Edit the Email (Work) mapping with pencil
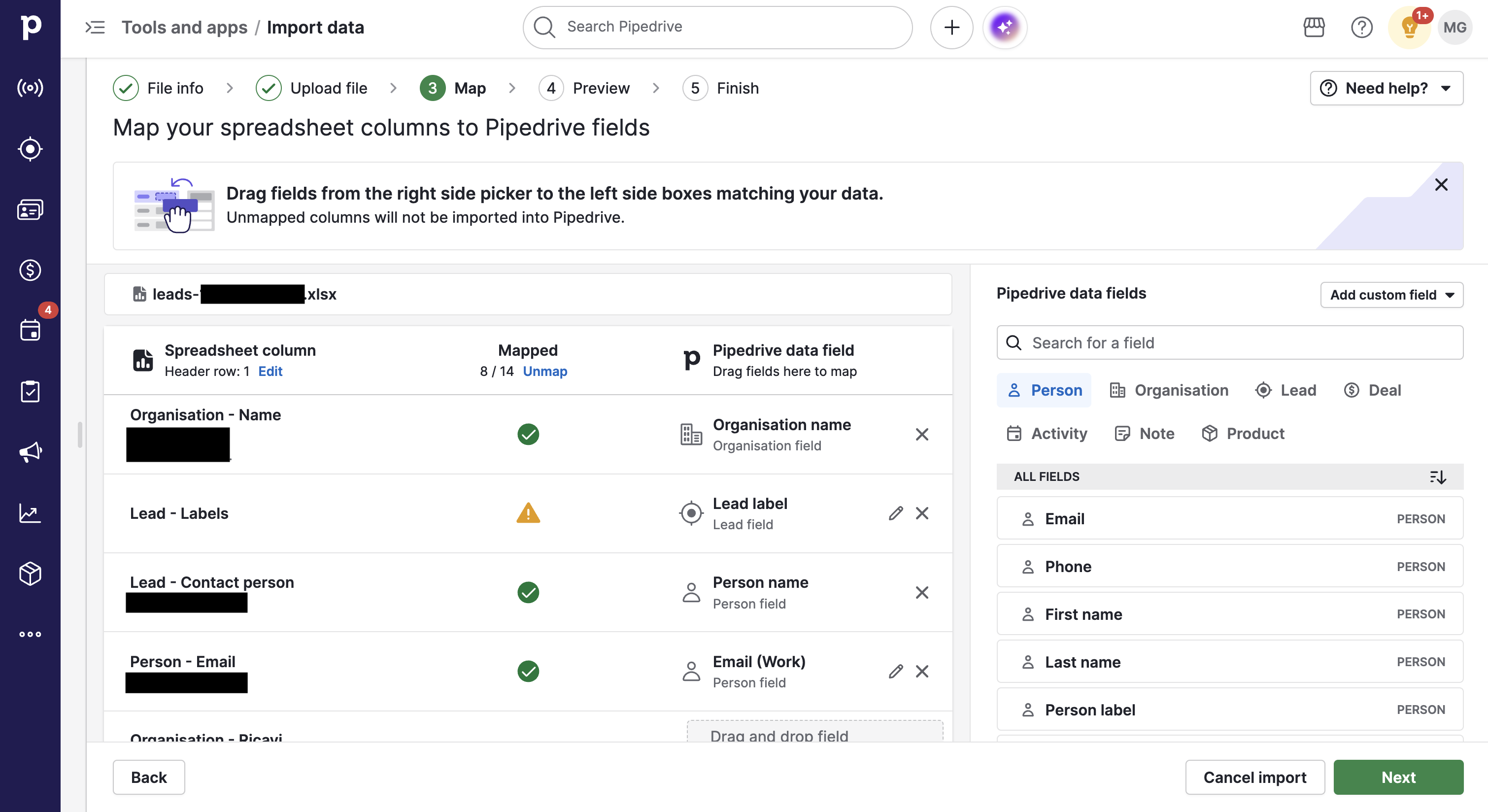 click(x=896, y=671)
